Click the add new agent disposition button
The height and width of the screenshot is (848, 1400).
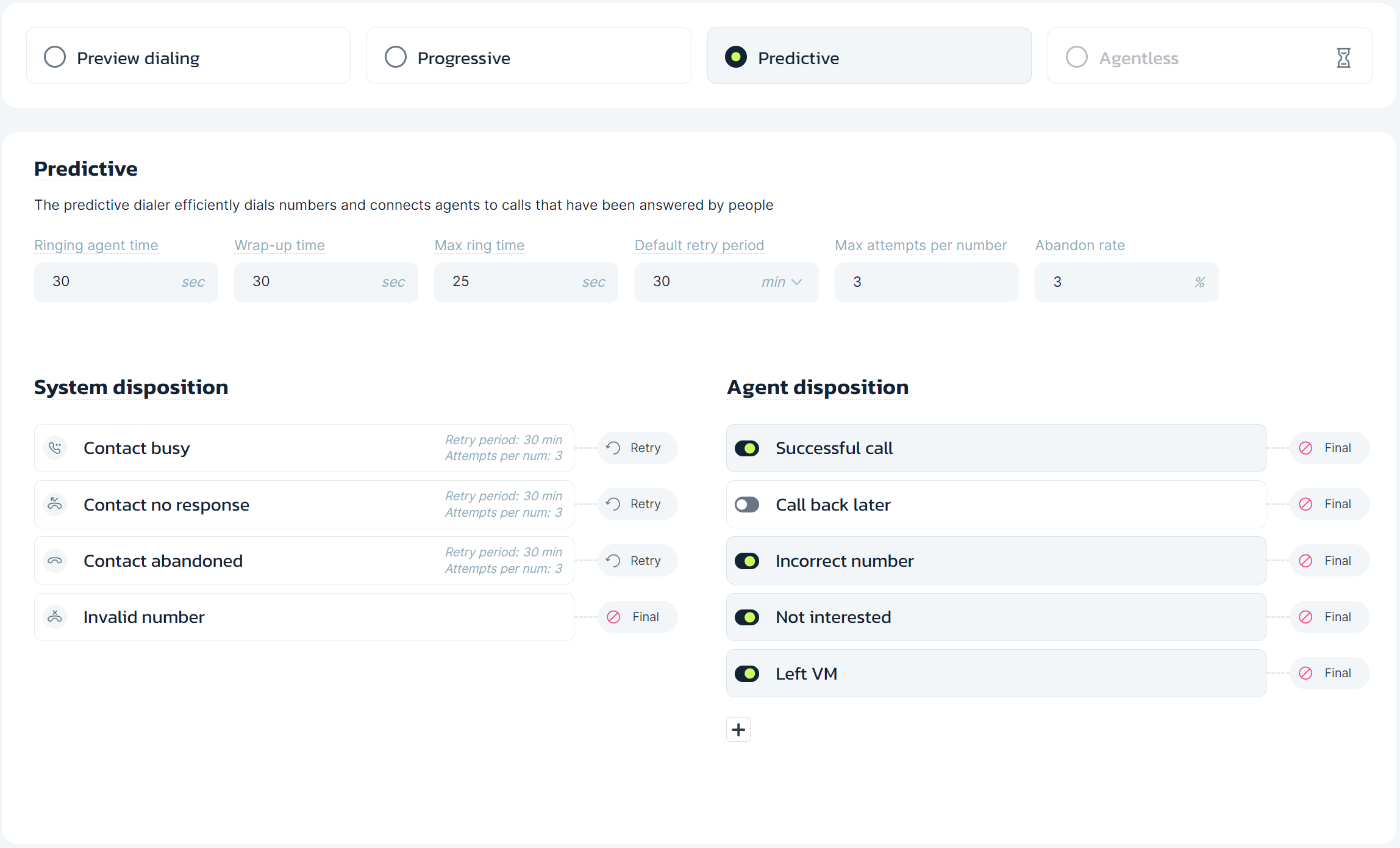coord(738,729)
